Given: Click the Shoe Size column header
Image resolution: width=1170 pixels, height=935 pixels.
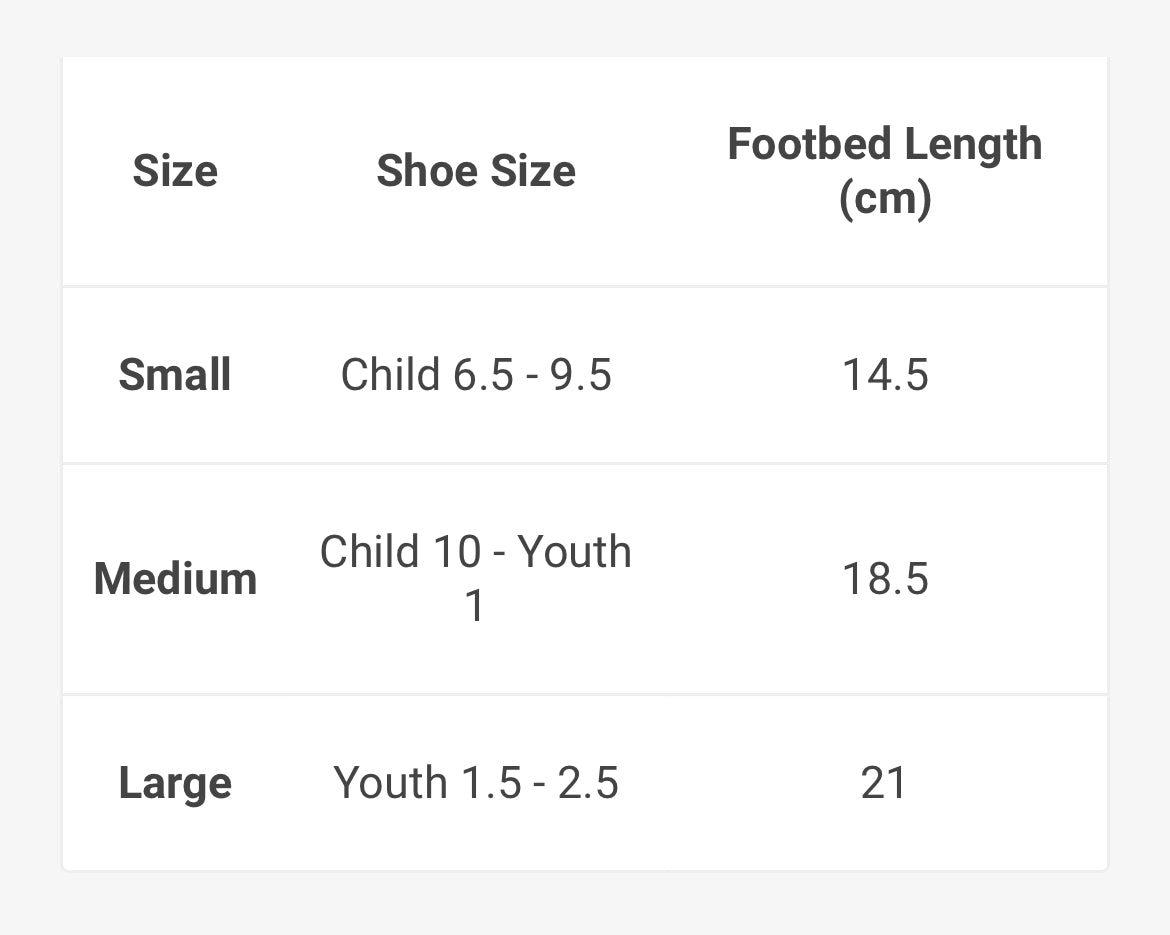Looking at the screenshot, I should [476, 171].
